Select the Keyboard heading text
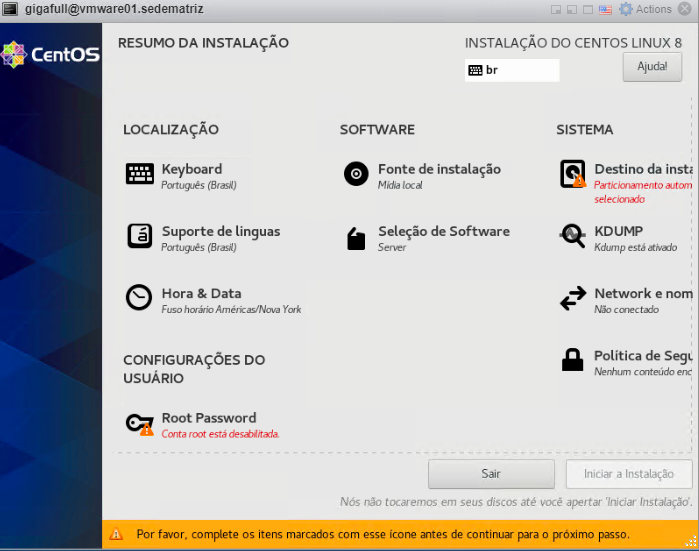The image size is (699, 551). (192, 169)
